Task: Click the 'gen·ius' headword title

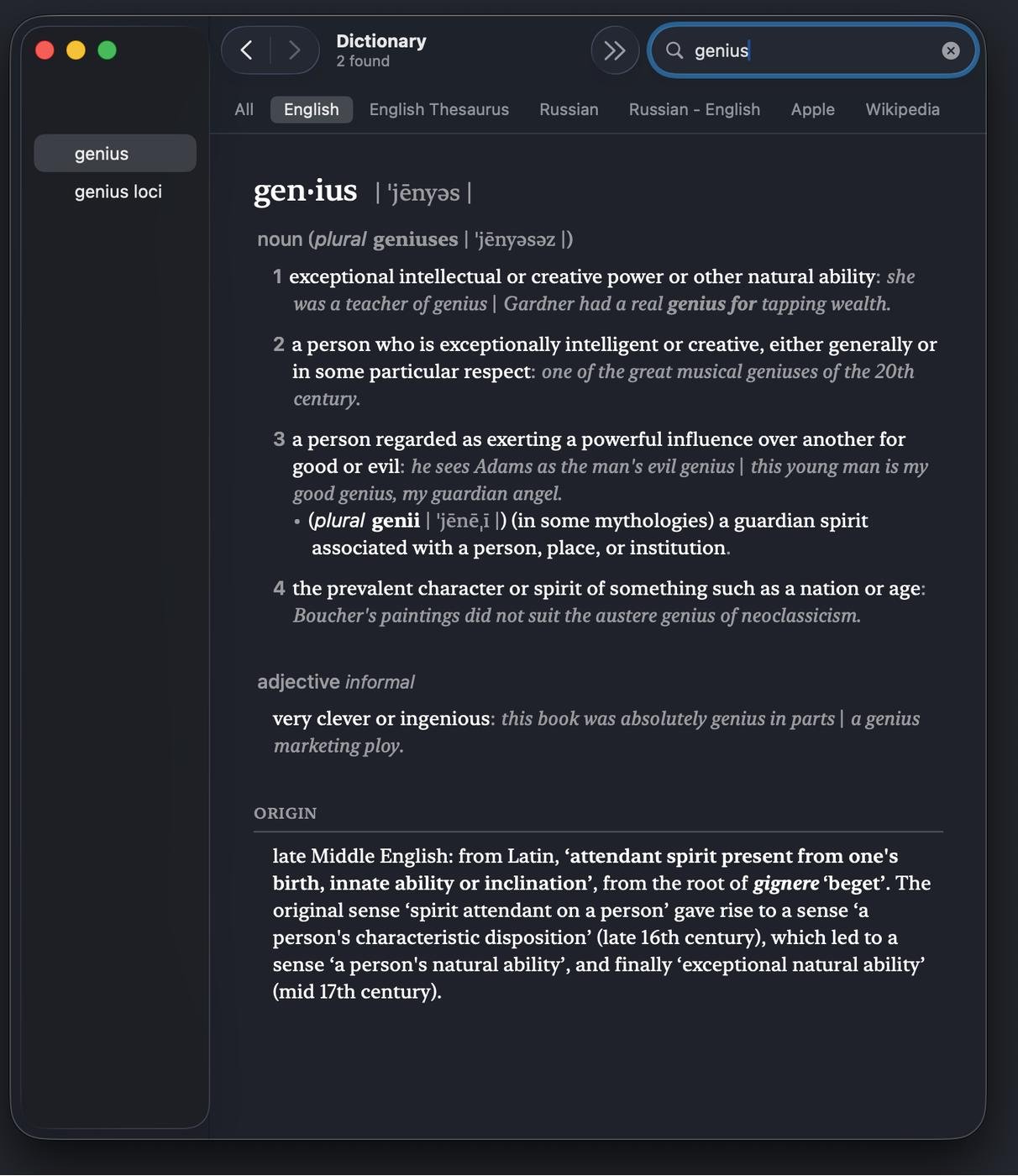Action: tap(306, 191)
